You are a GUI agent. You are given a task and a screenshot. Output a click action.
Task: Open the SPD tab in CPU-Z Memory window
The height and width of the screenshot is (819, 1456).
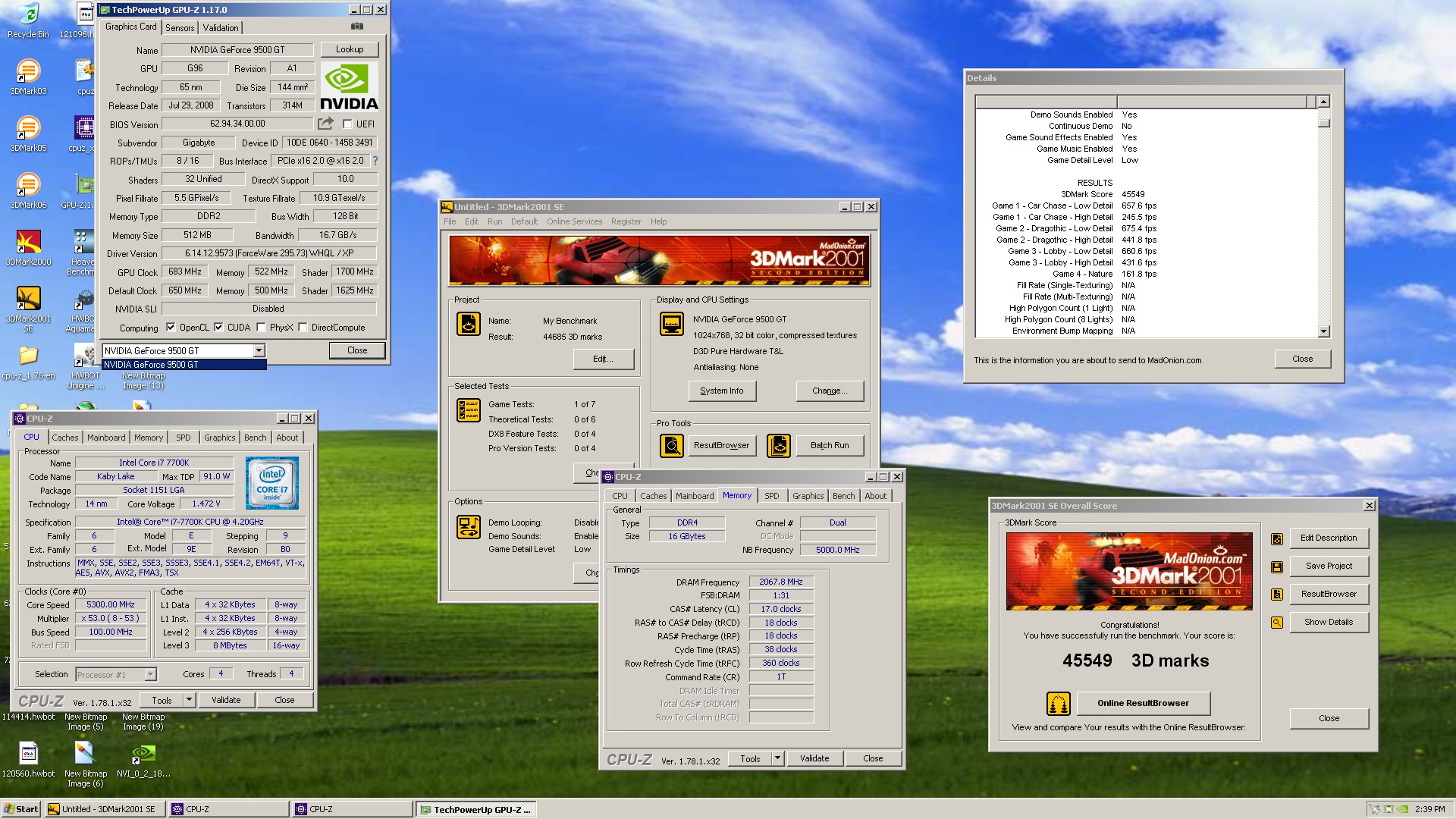pos(772,496)
